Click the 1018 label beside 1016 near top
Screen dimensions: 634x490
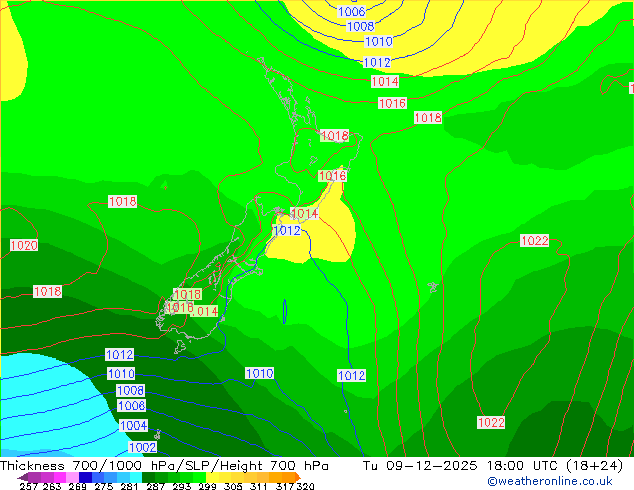[x=428, y=118]
